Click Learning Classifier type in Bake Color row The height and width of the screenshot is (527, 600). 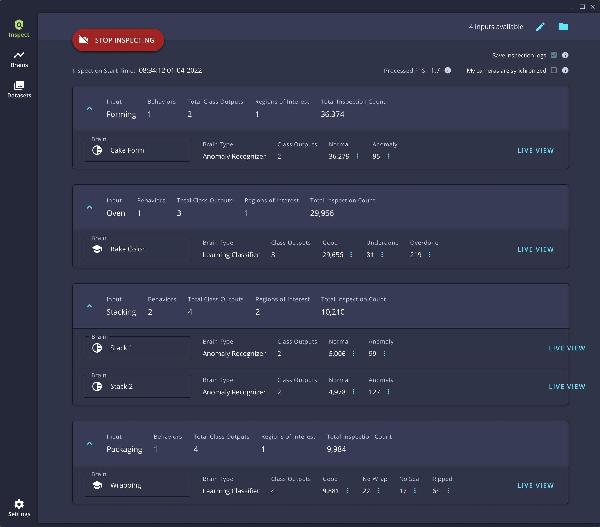[230, 255]
